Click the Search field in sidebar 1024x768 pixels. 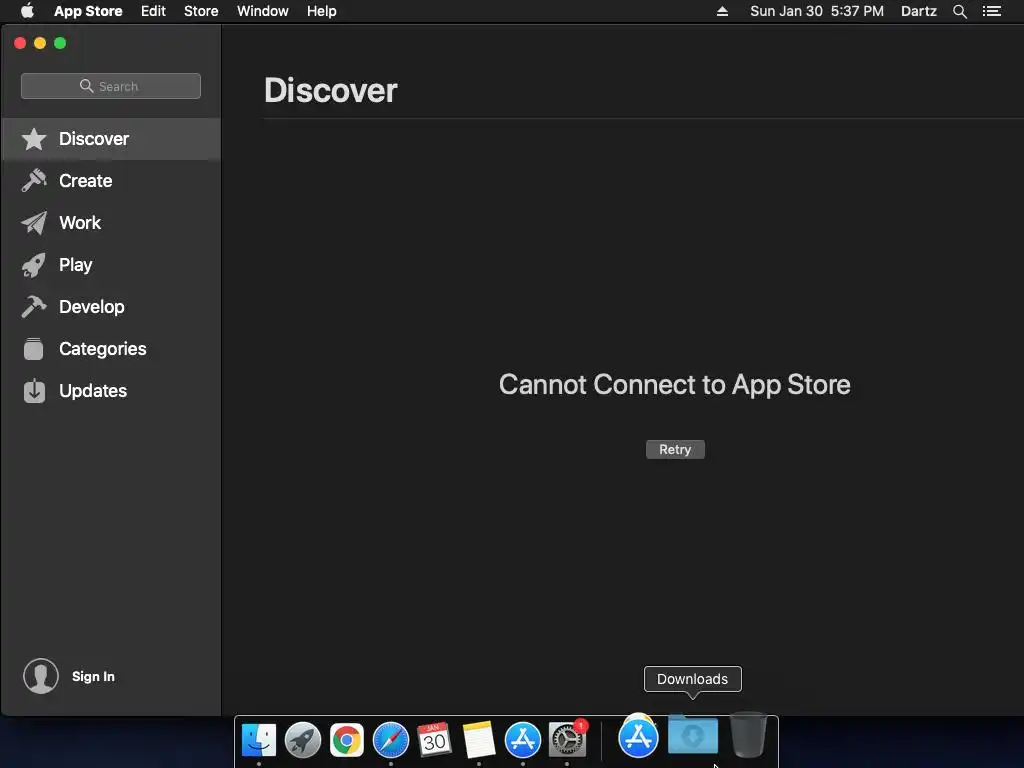click(111, 86)
